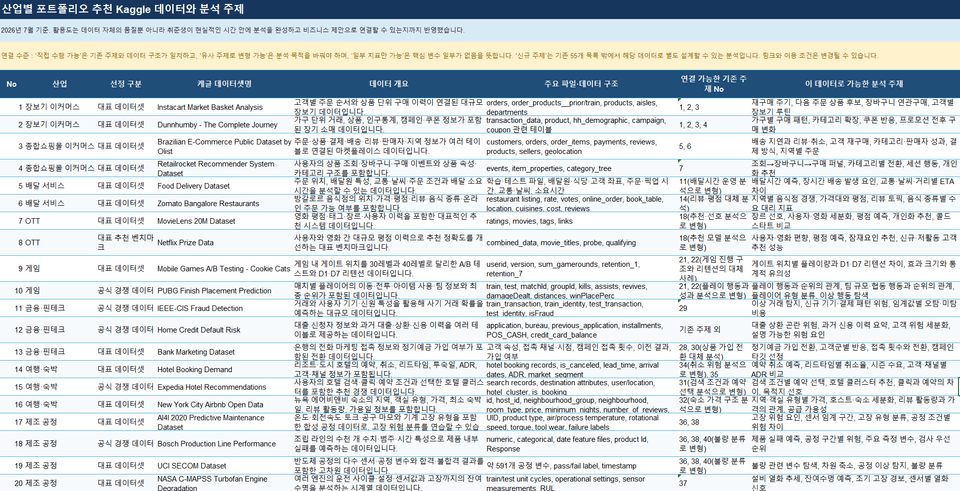Select the 'Bank Marketing Dataset' cell
The height and width of the screenshot is (491, 960).
[x=195, y=352]
